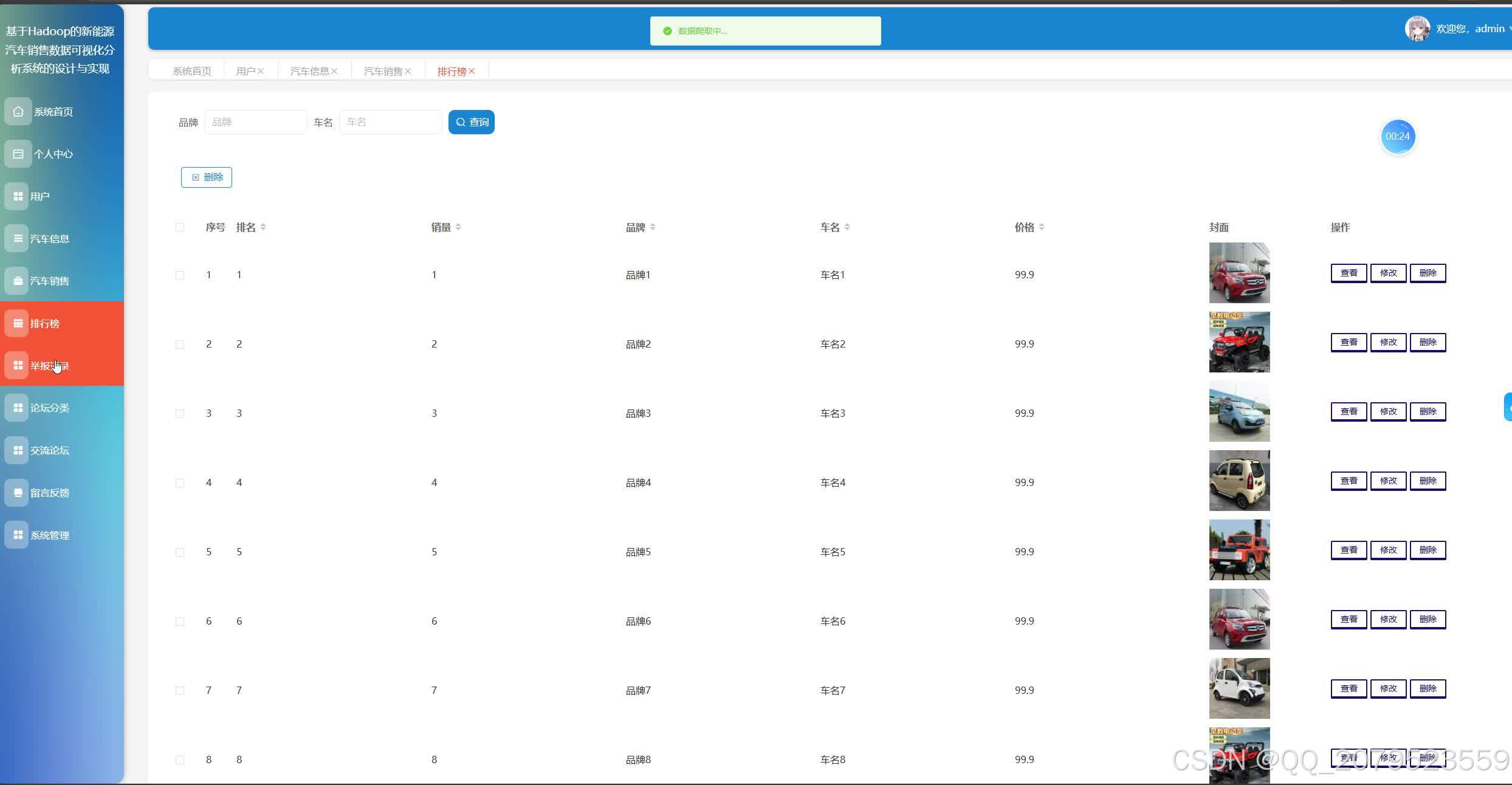Click 修改 button for 车名3 row
Viewport: 1512px width, 785px height.
(1388, 412)
